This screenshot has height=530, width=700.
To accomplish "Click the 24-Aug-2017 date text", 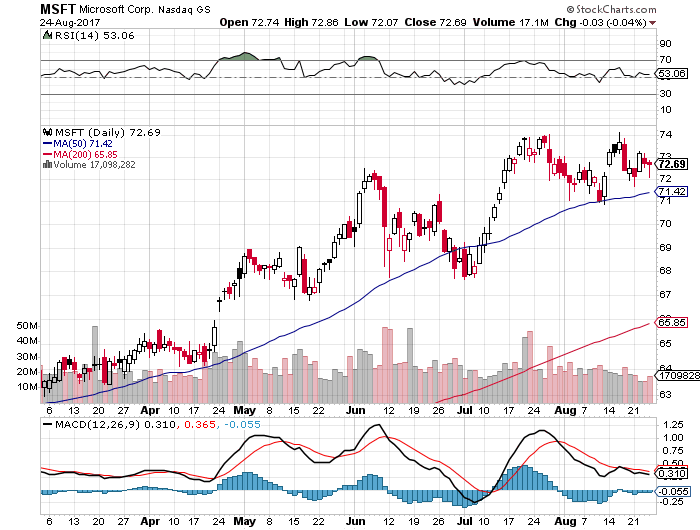I will pos(70,22).
